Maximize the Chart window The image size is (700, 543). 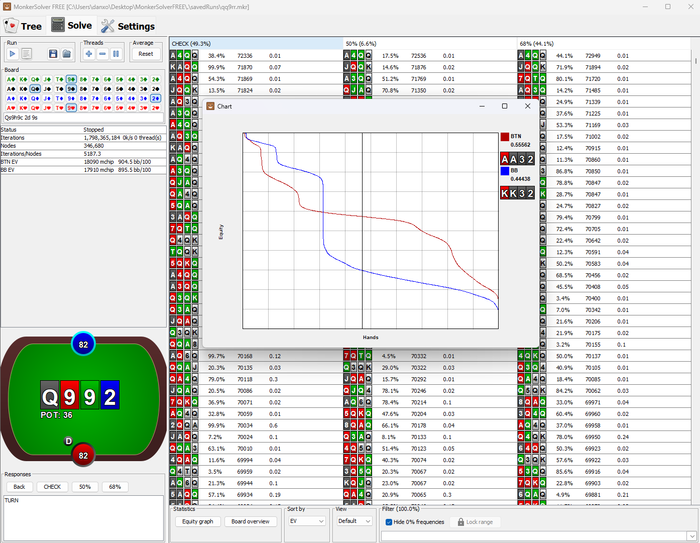coord(504,106)
